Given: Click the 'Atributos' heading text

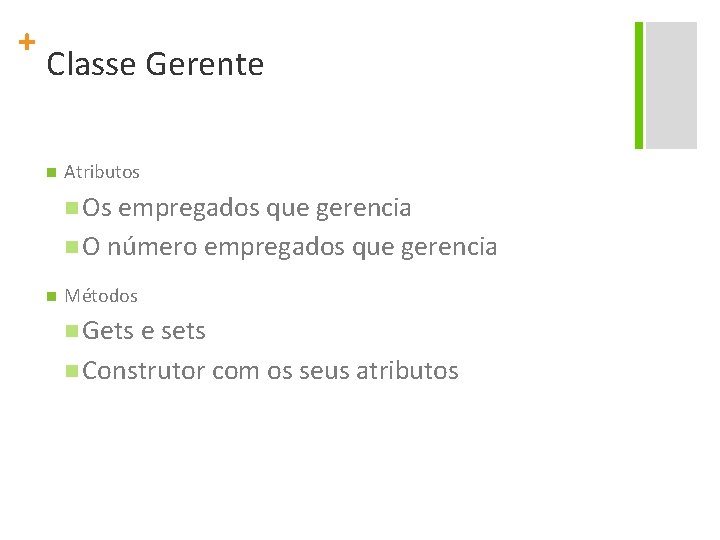Looking at the screenshot, I should (x=102, y=172).
